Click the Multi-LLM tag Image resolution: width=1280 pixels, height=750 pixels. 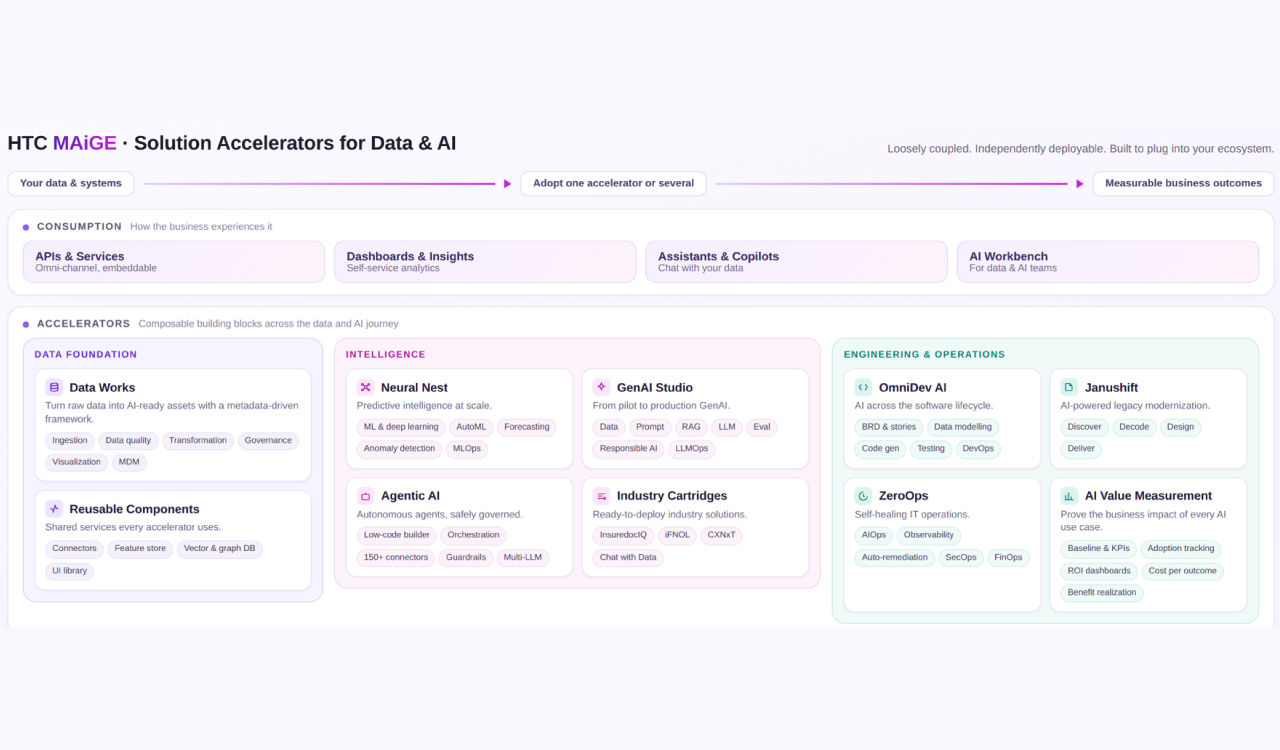[x=523, y=557]
